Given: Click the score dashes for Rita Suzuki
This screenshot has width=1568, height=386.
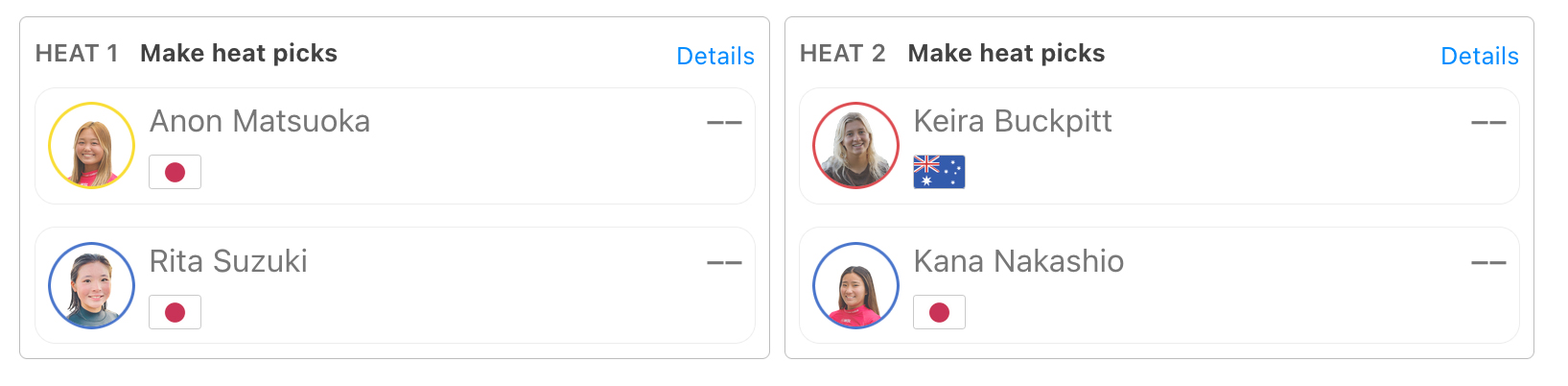Looking at the screenshot, I should (x=724, y=263).
